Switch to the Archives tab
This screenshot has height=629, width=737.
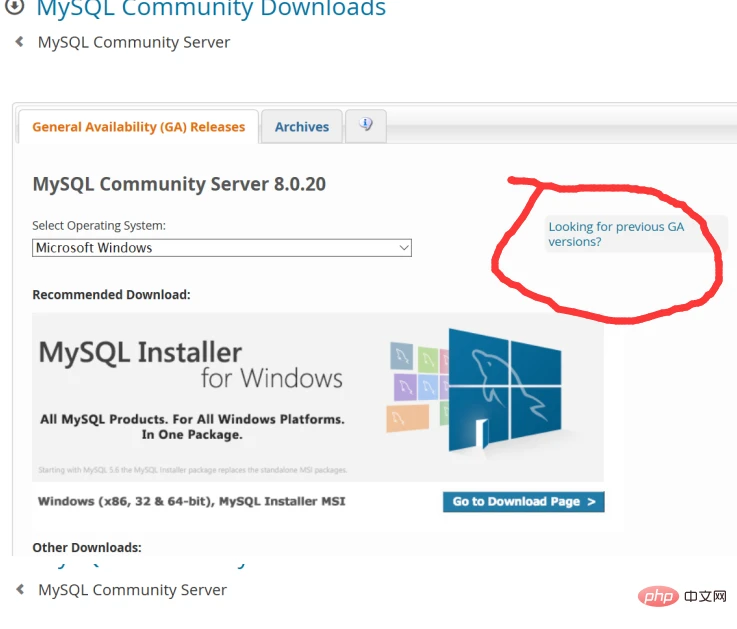pyautogui.click(x=302, y=126)
